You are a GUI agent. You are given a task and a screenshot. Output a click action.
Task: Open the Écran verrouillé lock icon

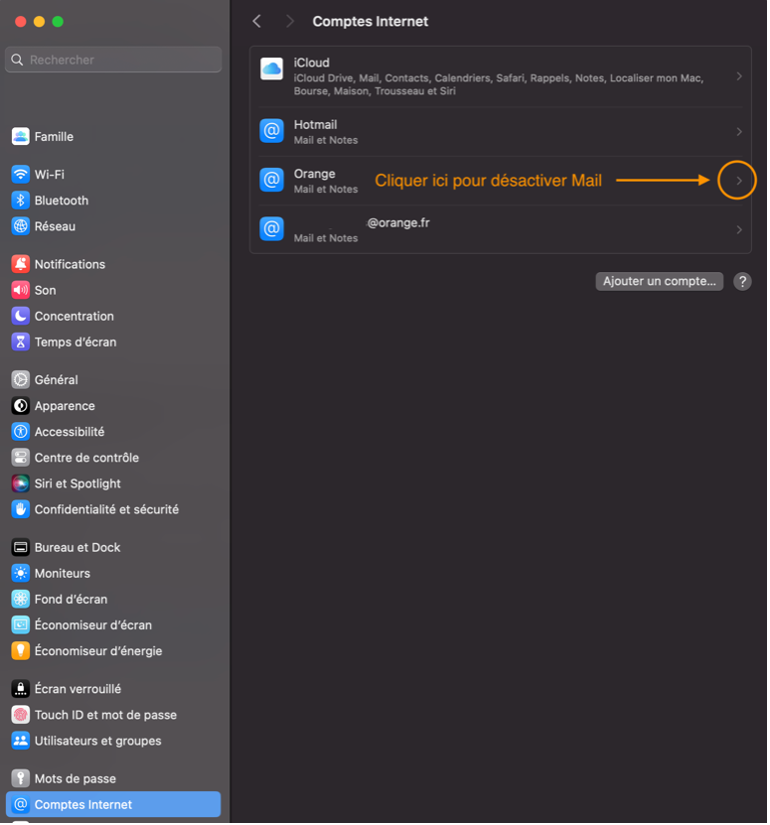click(21, 689)
